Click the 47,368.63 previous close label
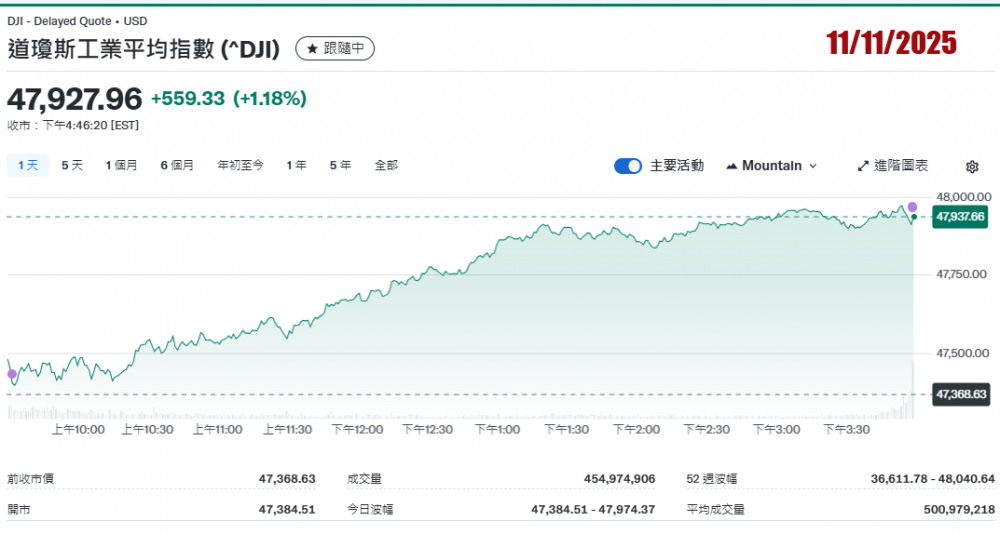Screen dimensions: 1000x534 point(960,394)
